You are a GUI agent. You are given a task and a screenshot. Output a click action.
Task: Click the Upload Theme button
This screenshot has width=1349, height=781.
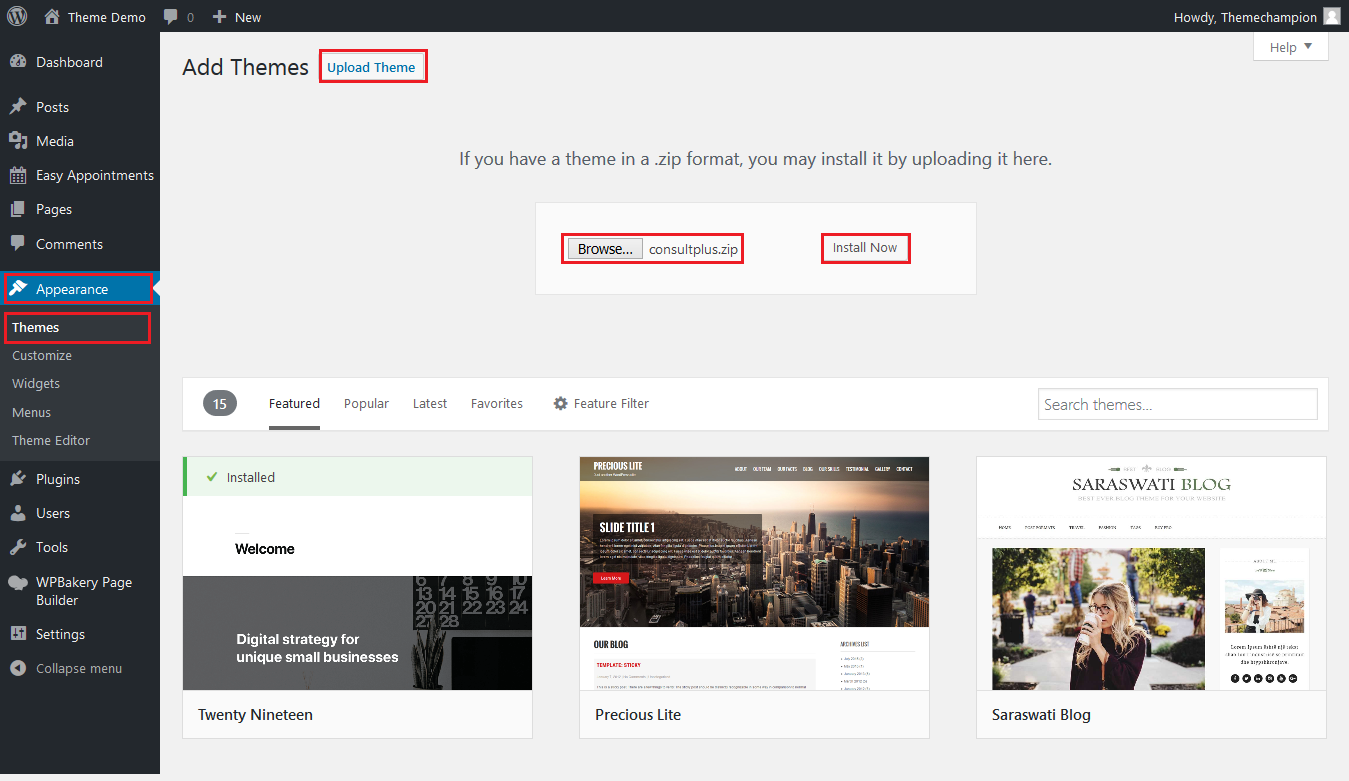coord(371,67)
